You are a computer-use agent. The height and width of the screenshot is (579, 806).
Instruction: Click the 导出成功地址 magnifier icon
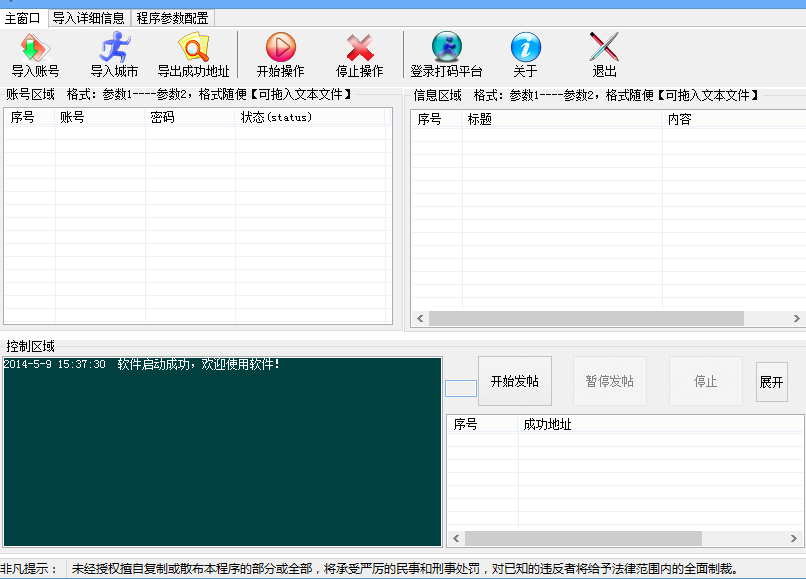click(x=193, y=47)
